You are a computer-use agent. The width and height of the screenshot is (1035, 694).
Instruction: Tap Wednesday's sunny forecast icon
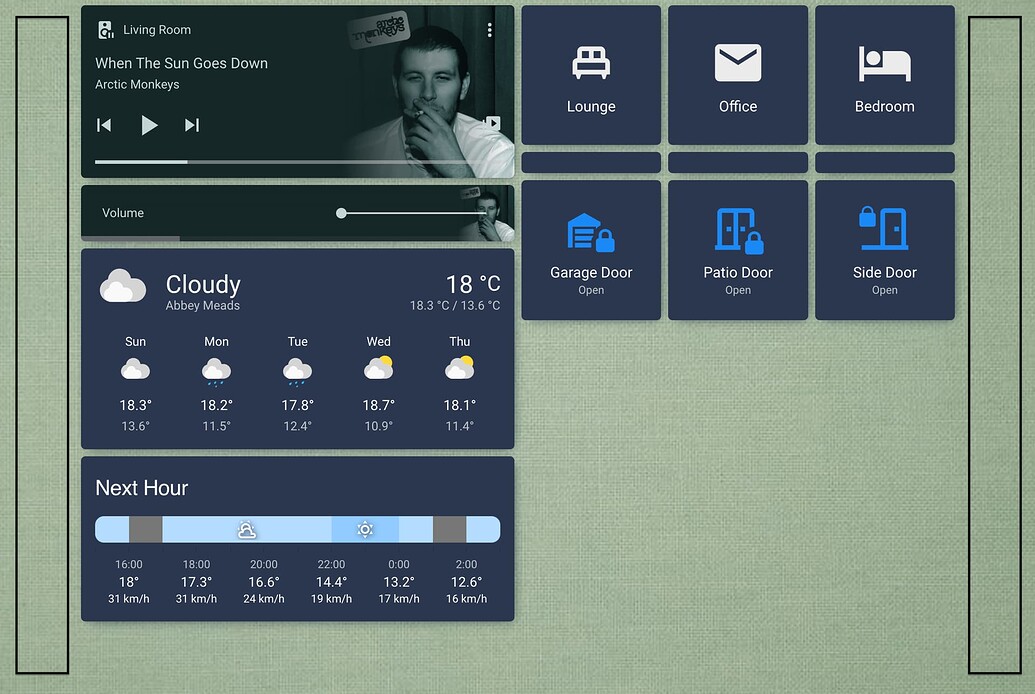click(378, 368)
